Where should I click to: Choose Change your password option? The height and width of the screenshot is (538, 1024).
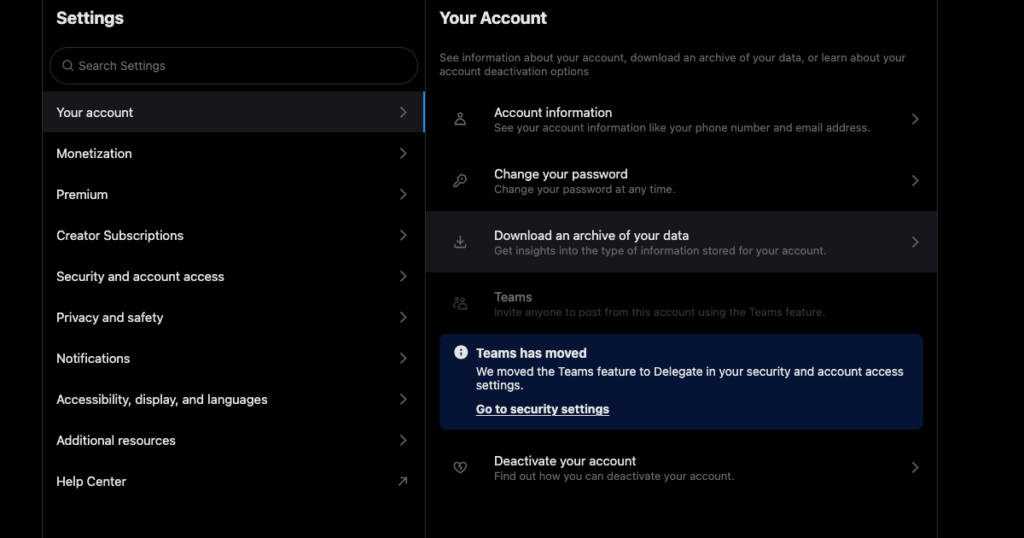[681, 181]
